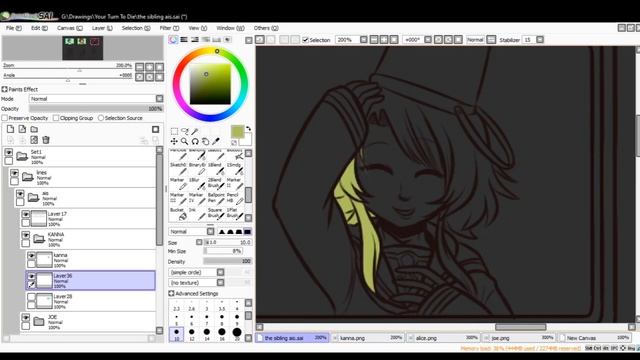Uncheck the Selection checkbox in toolbar
Viewport: 640px width, 360px height.
[305, 40]
